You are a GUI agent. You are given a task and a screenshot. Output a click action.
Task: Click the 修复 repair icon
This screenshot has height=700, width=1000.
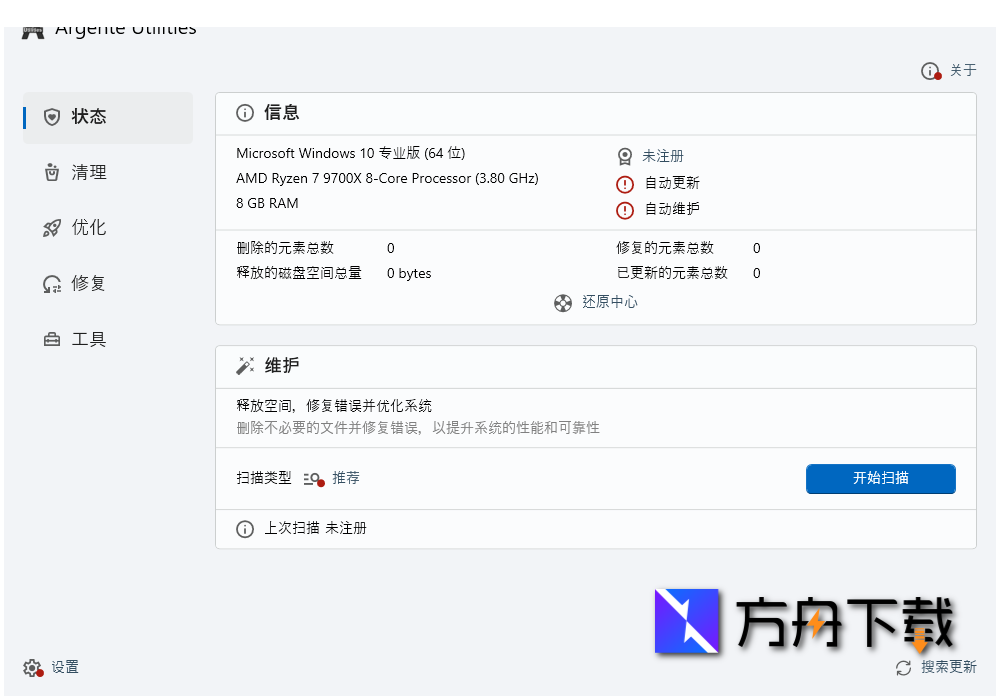click(52, 284)
